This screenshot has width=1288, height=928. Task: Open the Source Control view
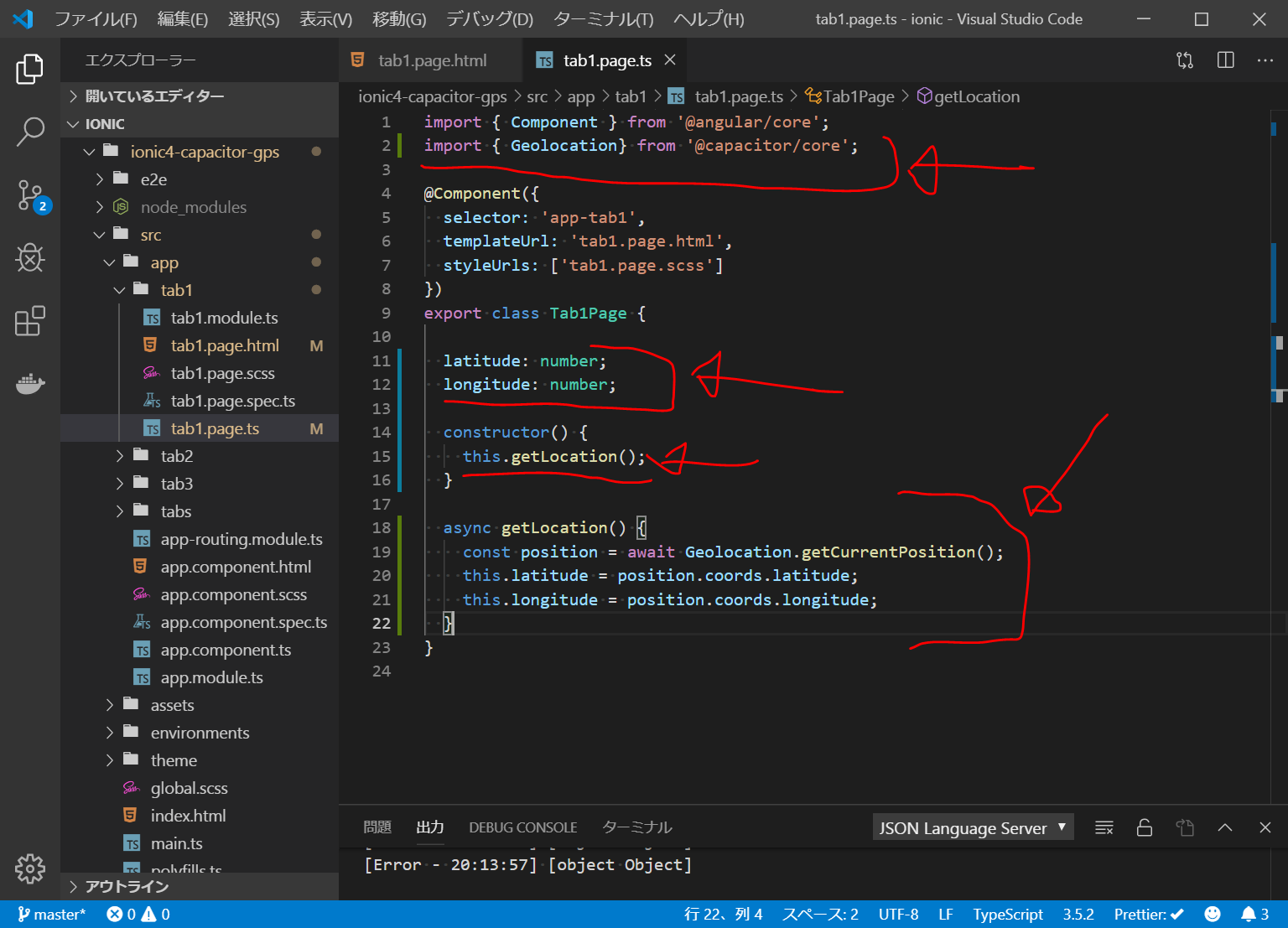[x=30, y=195]
